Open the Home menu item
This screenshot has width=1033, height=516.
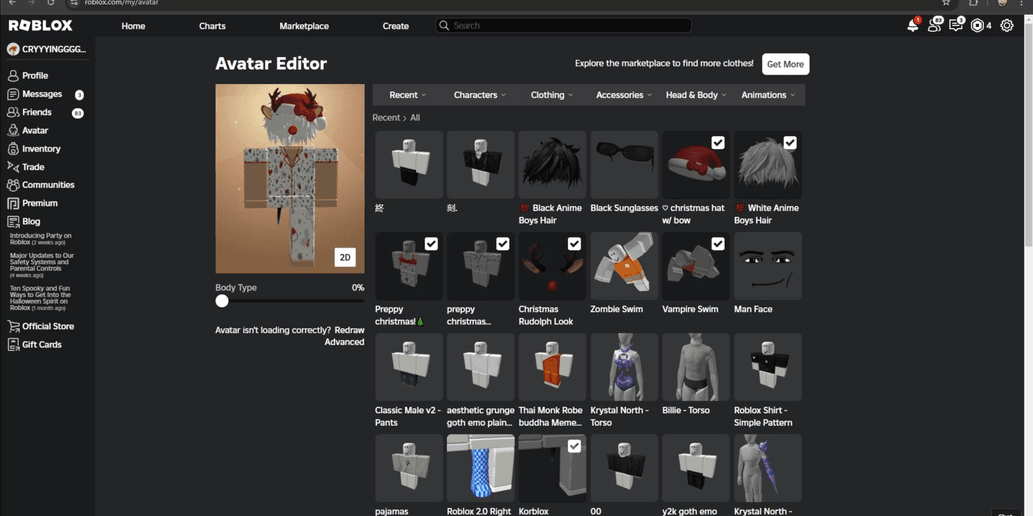(x=133, y=26)
